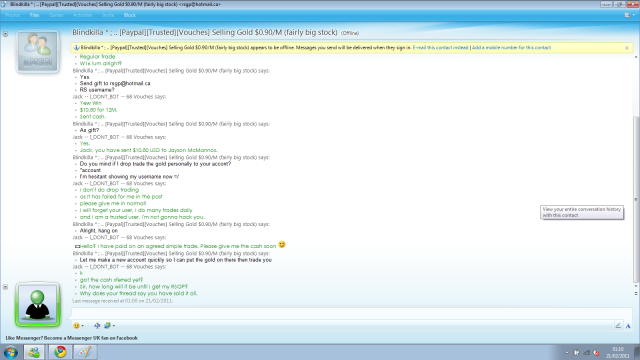Click message 'Alright, hang on'
The width and height of the screenshot is (640, 360).
99,231
